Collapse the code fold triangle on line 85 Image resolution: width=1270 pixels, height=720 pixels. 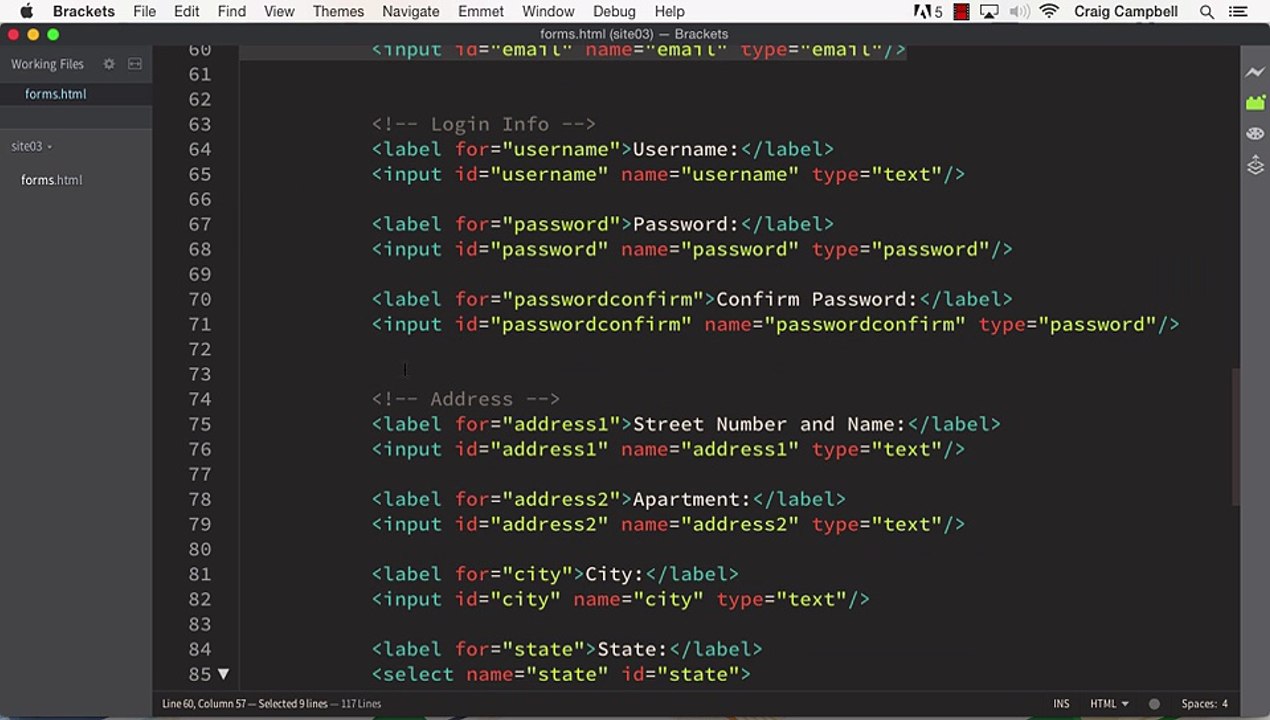click(x=223, y=674)
